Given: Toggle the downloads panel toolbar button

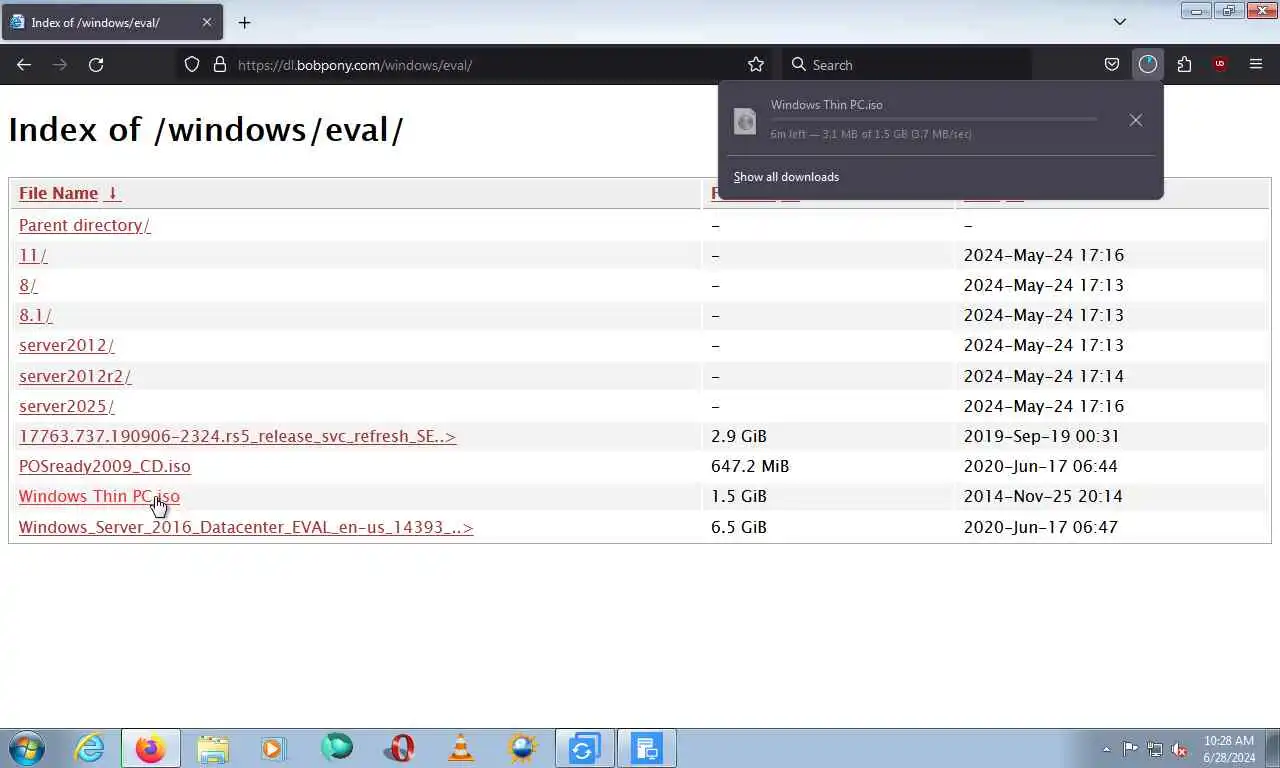Looking at the screenshot, I should [x=1147, y=64].
